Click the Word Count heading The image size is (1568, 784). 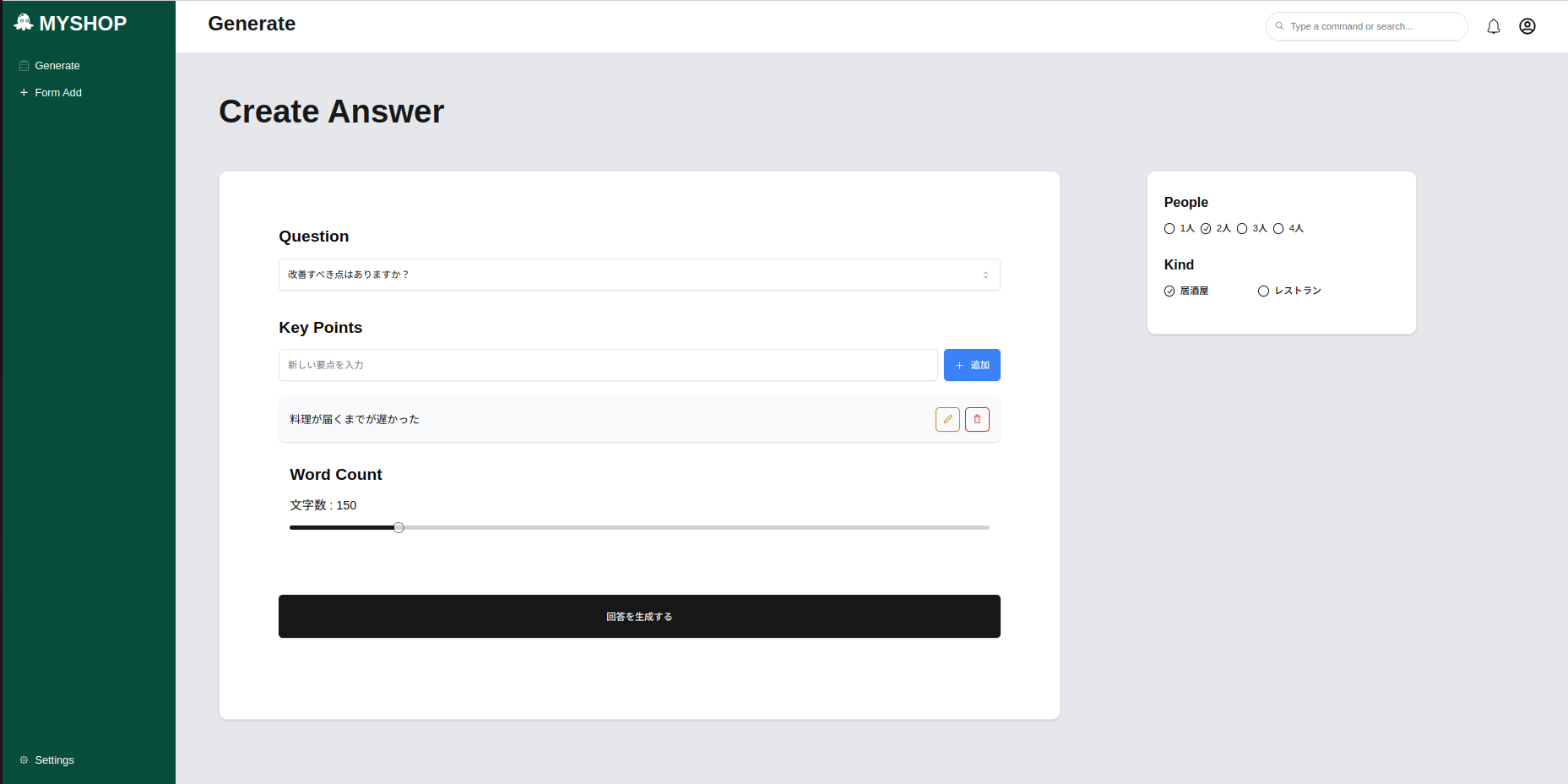[336, 475]
